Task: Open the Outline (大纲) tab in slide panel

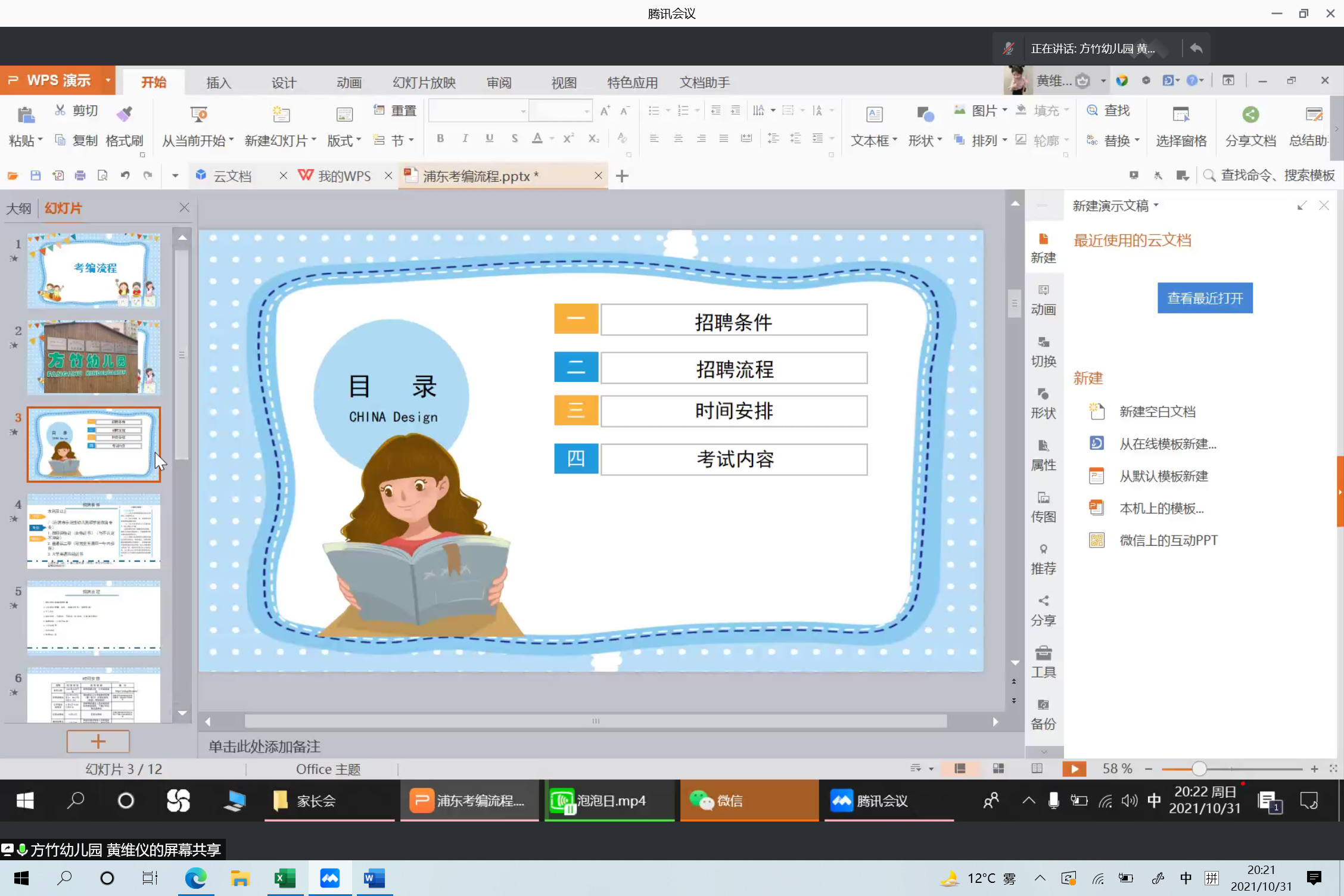Action: click(x=18, y=209)
